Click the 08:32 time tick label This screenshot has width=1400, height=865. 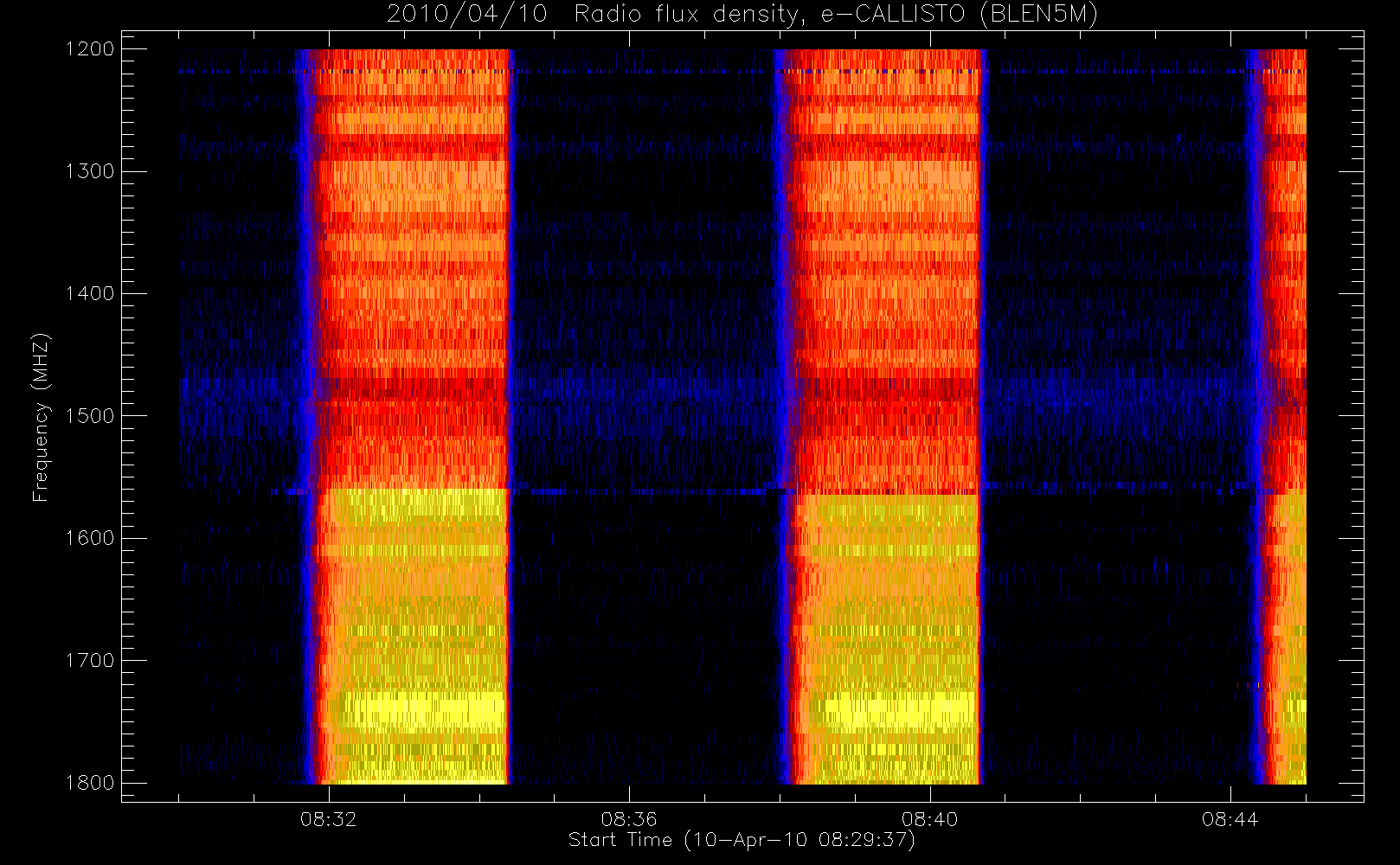coord(329,819)
